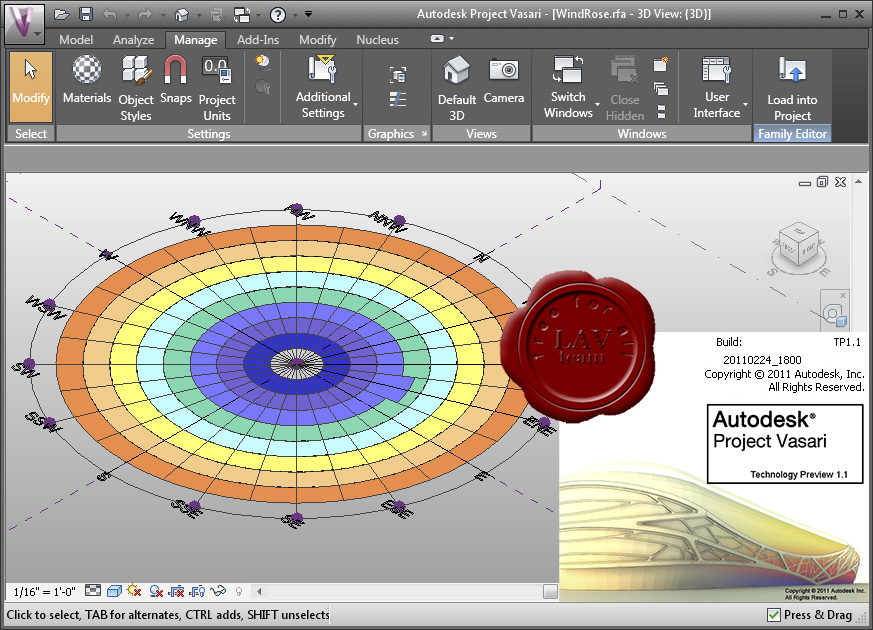Switch to the Model tab
Viewport: 873px width, 630px height.
click(76, 40)
